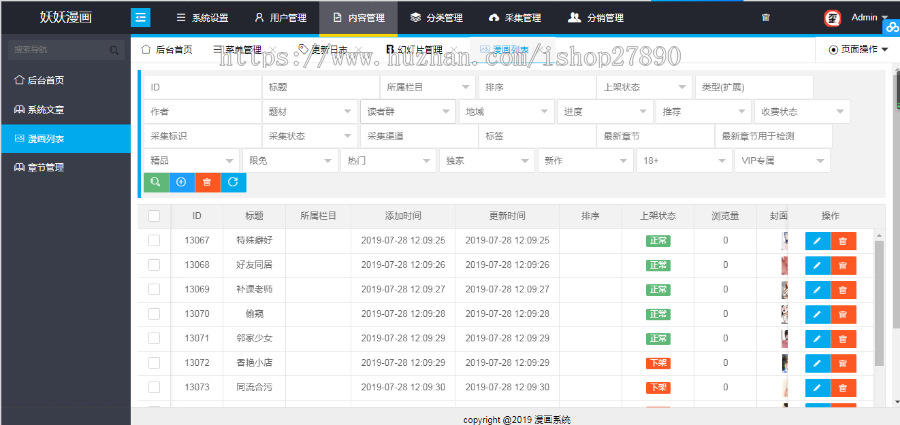The image size is (900, 425).
Task: Open the 分类管理 top menu
Action: tap(436, 18)
